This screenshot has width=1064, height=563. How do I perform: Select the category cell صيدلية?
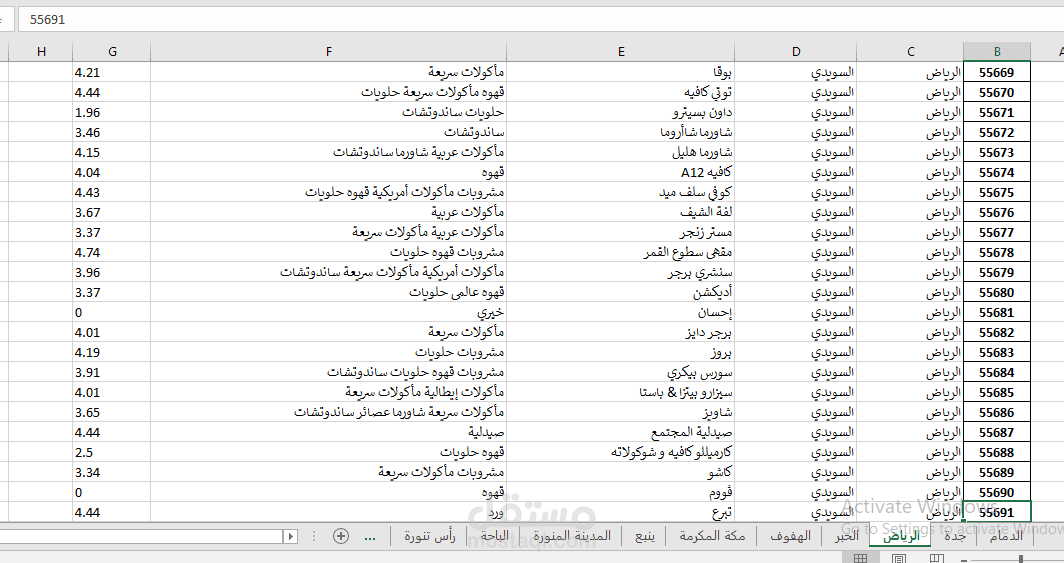coord(328,432)
